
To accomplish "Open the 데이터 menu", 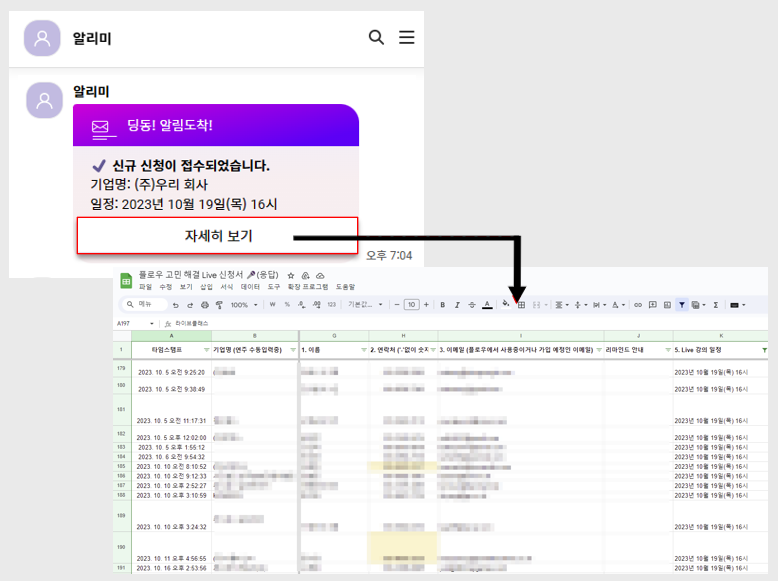I will [251, 287].
